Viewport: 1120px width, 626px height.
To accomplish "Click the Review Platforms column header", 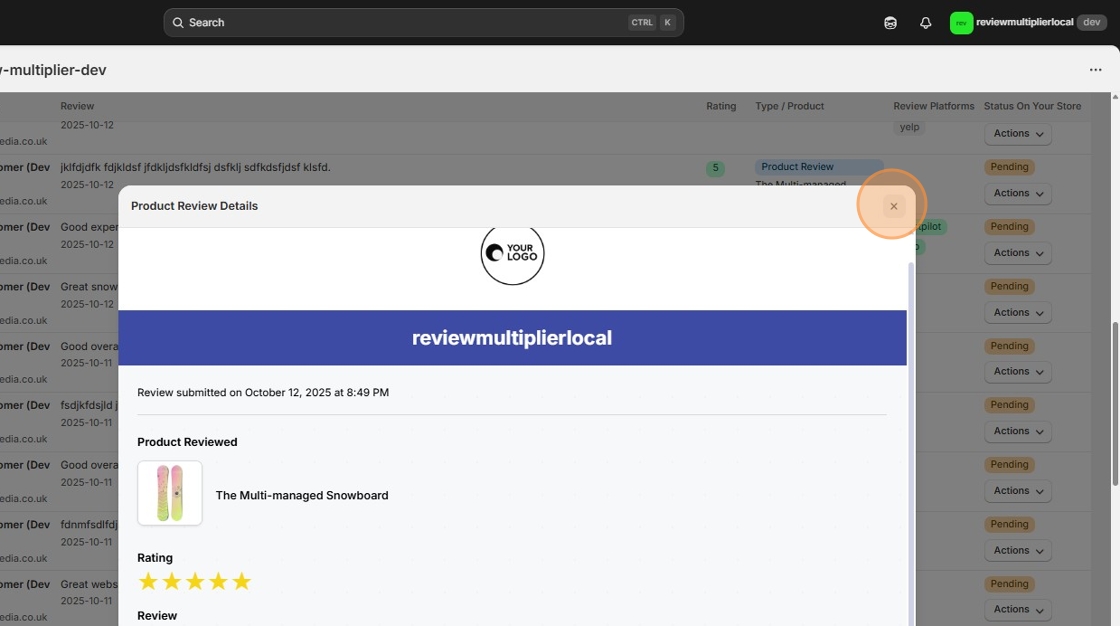I will [x=934, y=106].
